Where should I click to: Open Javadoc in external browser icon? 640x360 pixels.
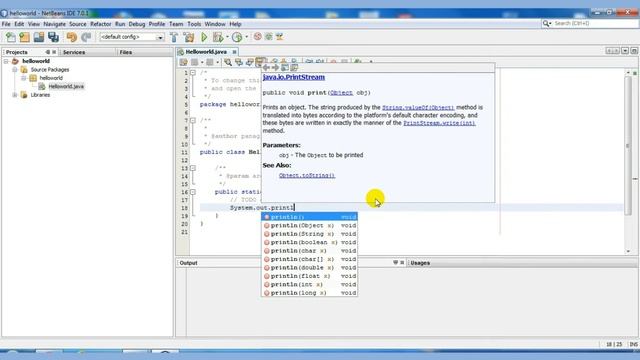pos(285,67)
